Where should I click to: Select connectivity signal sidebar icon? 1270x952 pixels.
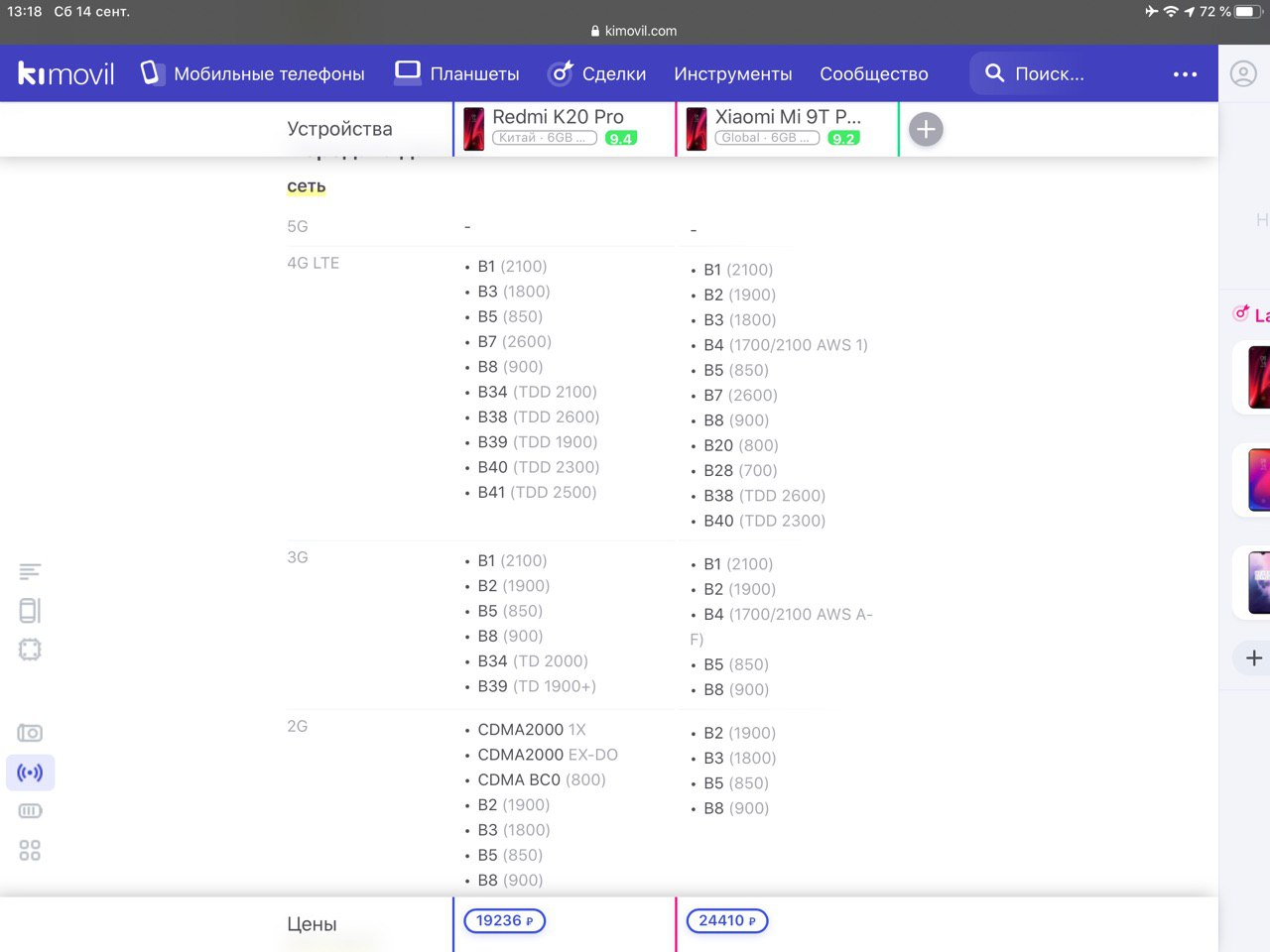point(30,773)
